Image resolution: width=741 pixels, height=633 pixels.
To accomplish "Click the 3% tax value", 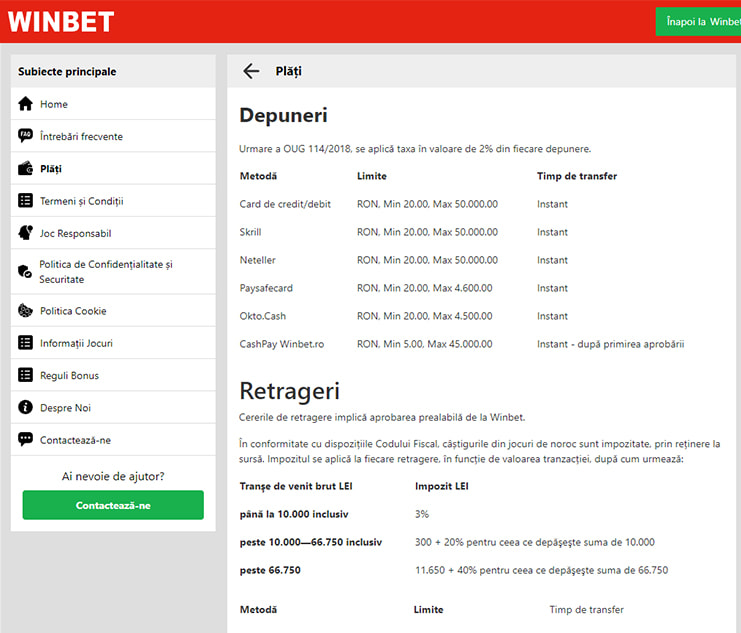I will [x=422, y=514].
